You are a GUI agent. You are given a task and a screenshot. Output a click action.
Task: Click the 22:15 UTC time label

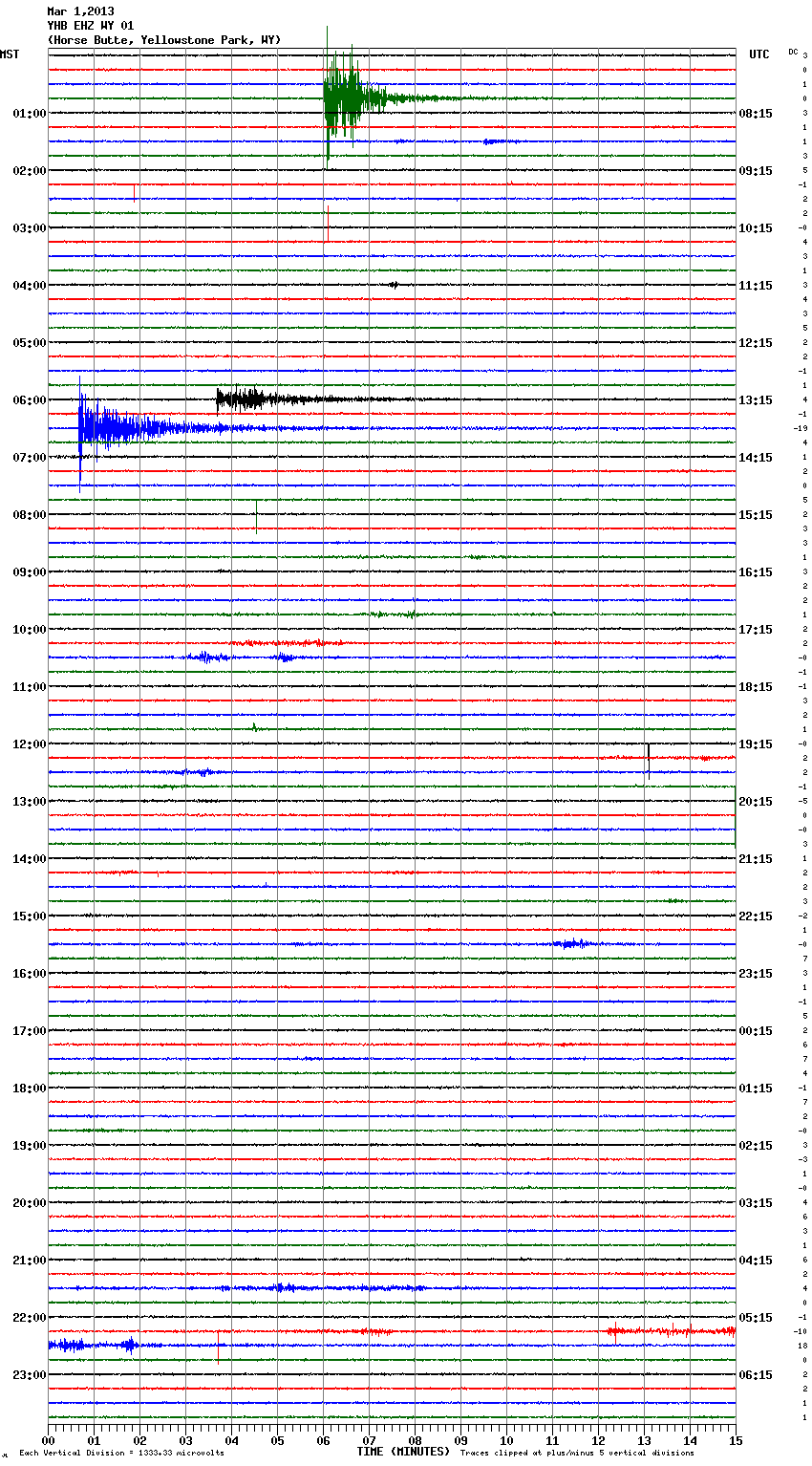click(x=756, y=916)
